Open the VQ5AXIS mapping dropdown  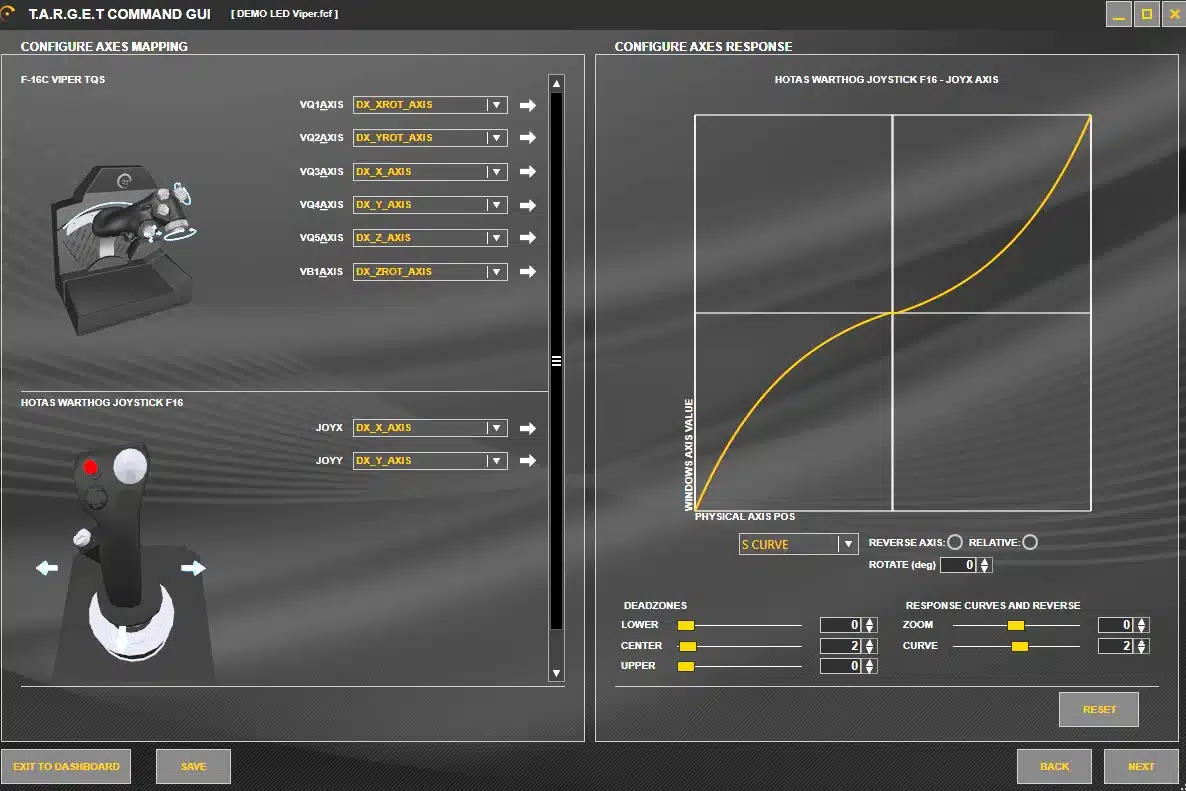point(430,237)
